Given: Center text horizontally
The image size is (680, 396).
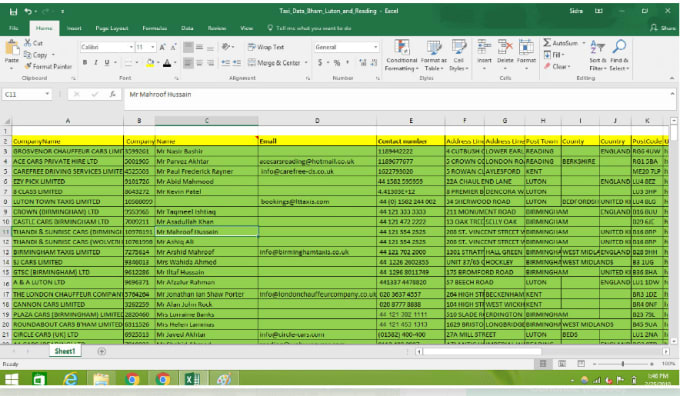Looking at the screenshot, I should point(199,63).
